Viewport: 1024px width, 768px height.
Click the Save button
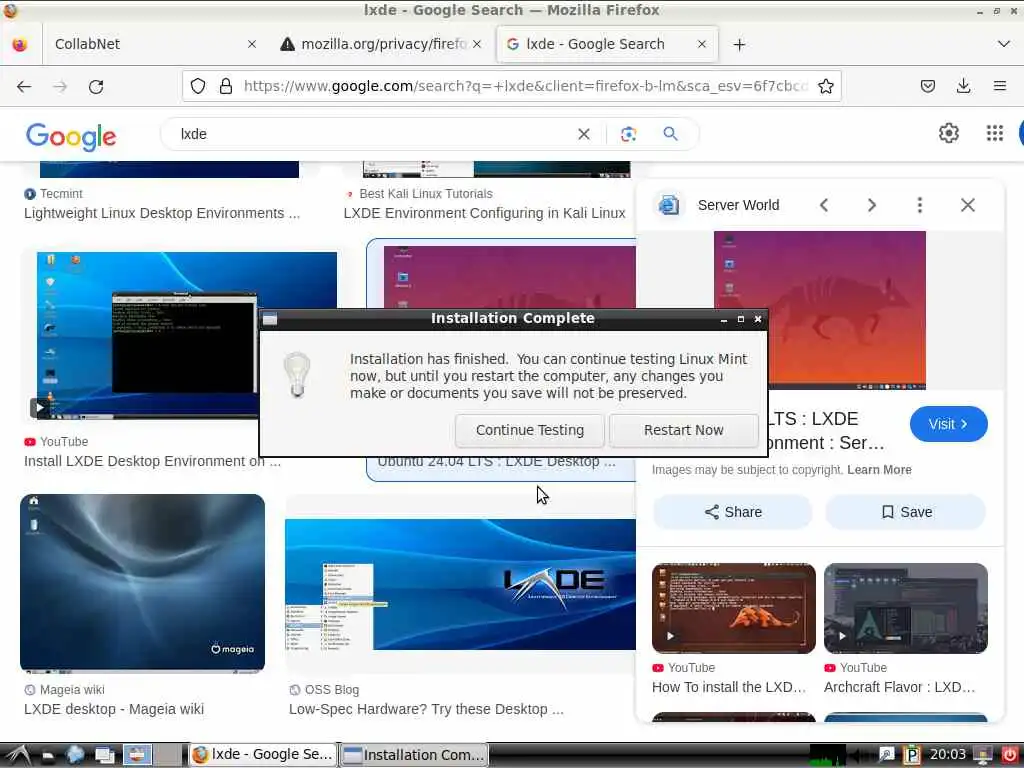906,512
